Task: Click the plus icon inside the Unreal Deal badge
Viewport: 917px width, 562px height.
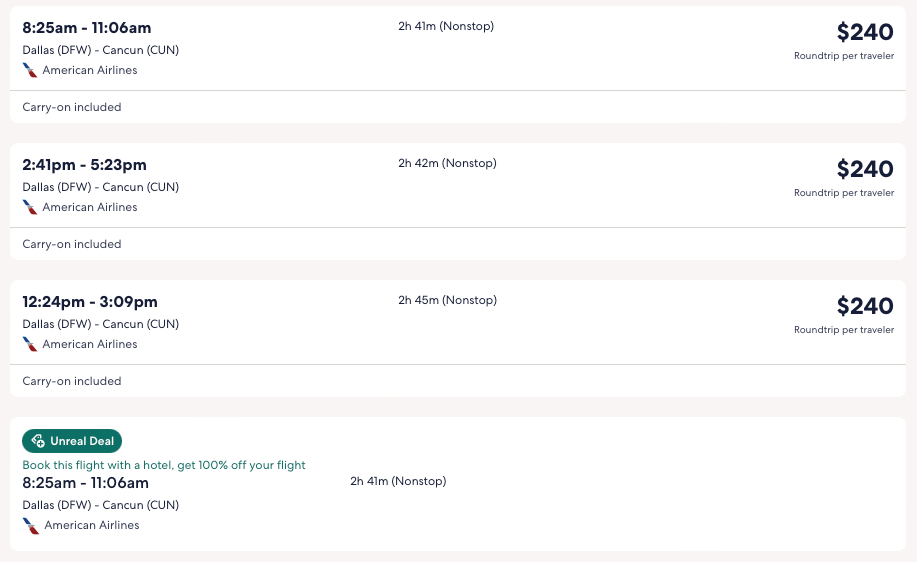Action: click(38, 441)
